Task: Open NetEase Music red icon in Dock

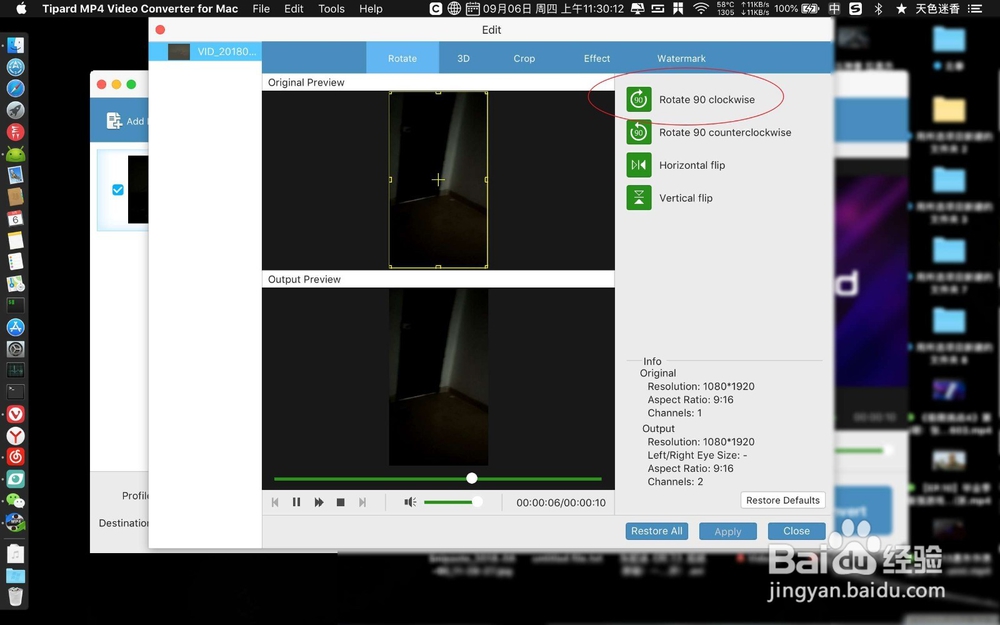Action: point(15,457)
